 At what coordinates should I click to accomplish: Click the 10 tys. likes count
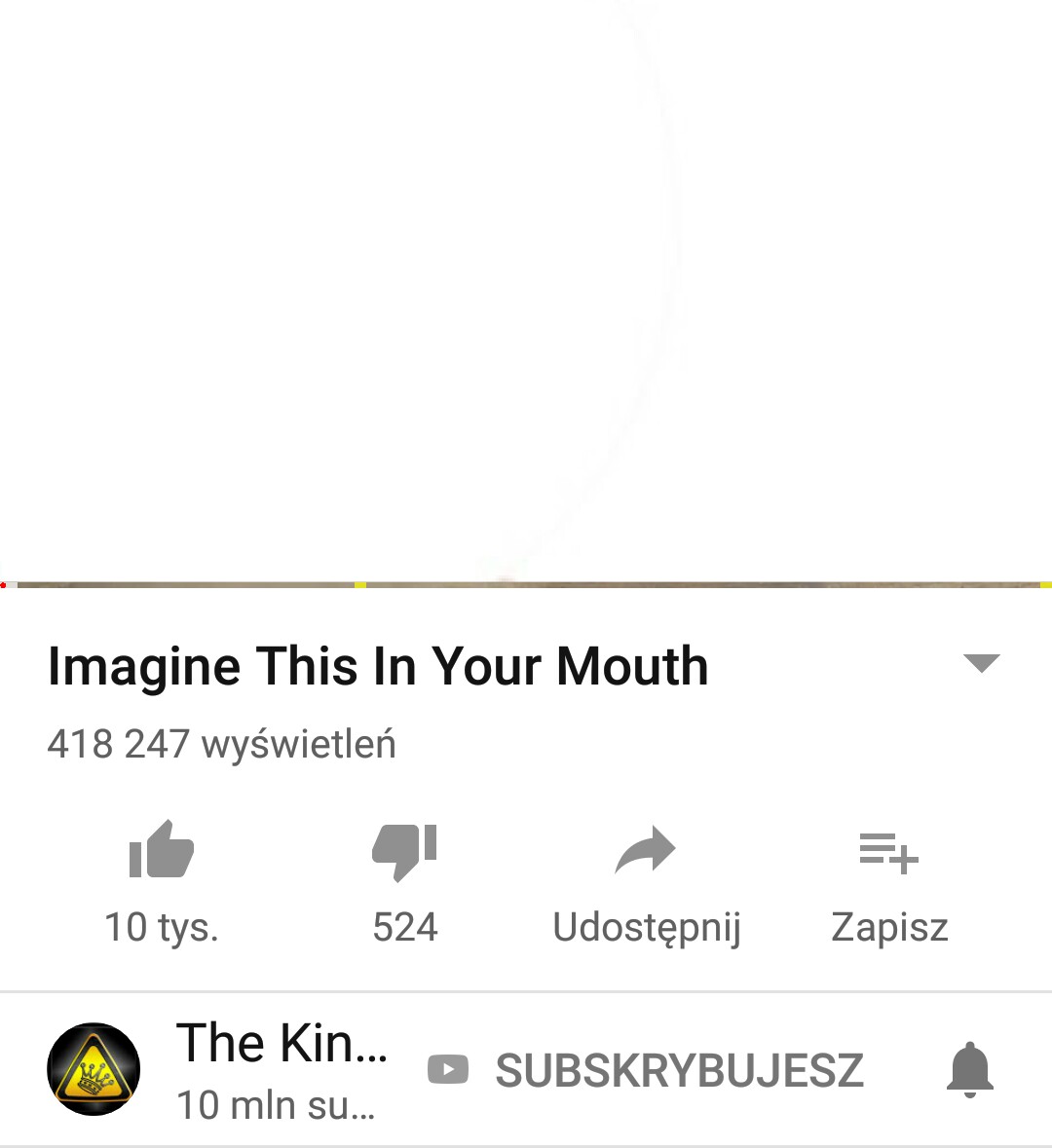point(161,927)
